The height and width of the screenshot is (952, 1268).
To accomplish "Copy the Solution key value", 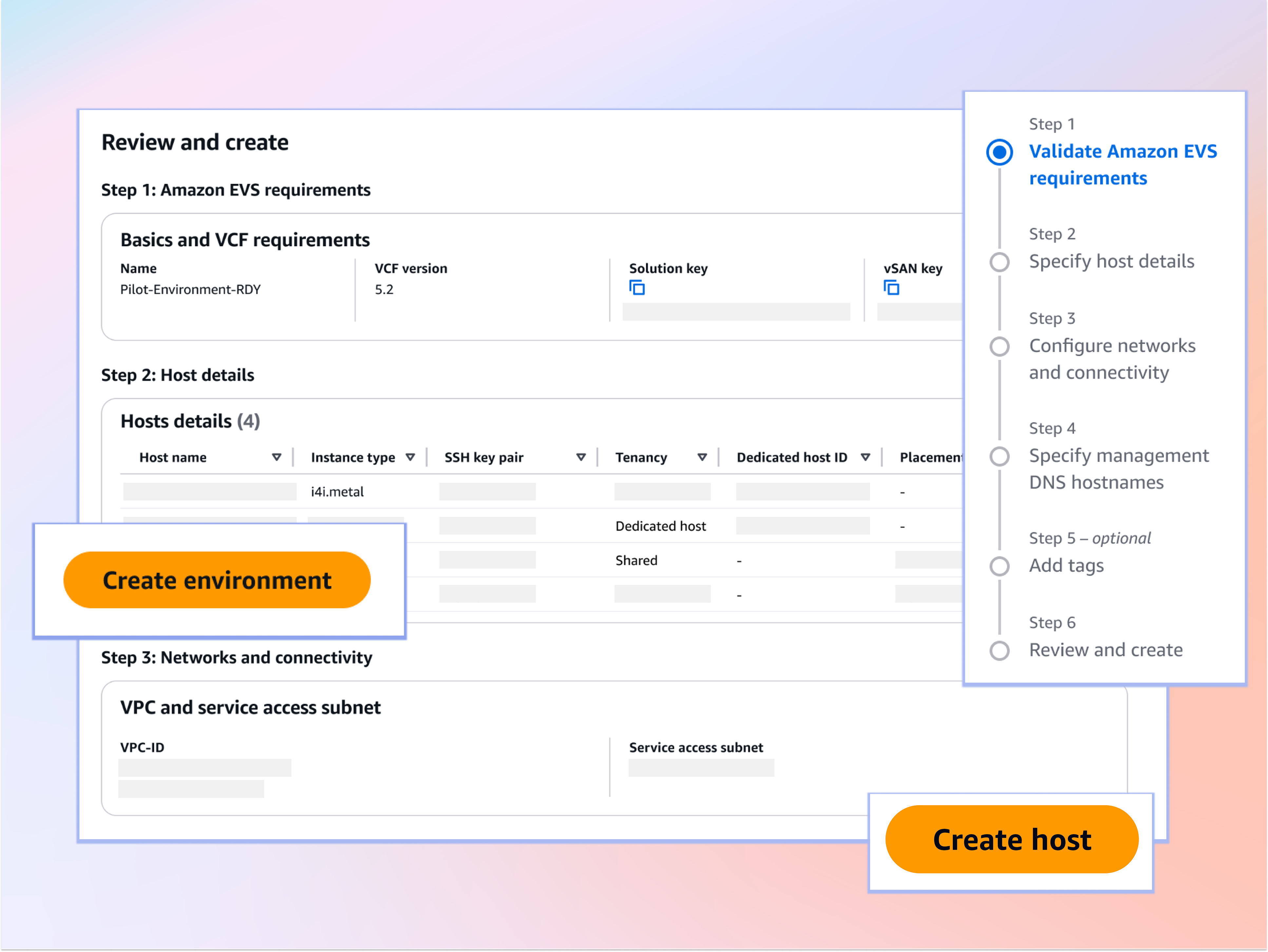I will tap(637, 288).
